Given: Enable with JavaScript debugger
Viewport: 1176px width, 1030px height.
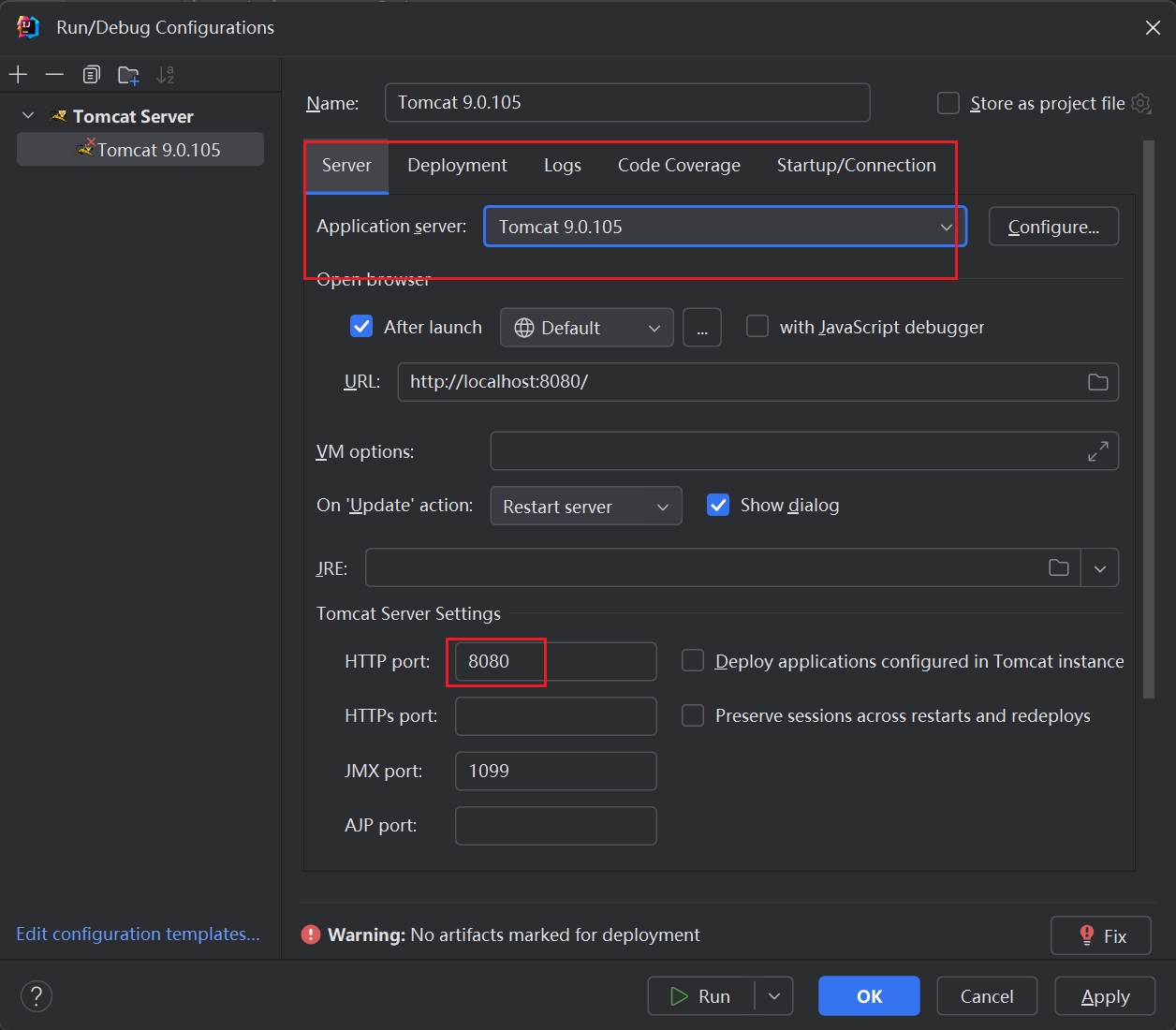Looking at the screenshot, I should tap(757, 326).
